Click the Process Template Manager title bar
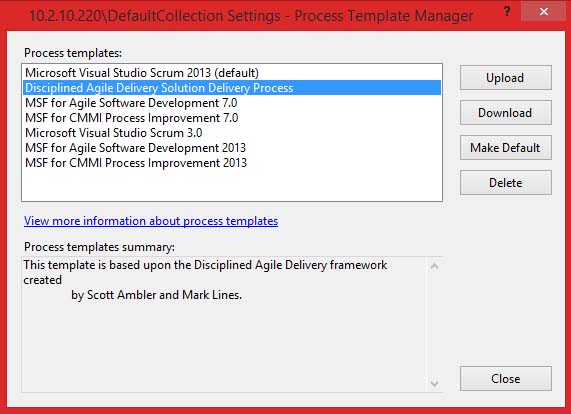This screenshot has width=571, height=414. click(x=251, y=15)
